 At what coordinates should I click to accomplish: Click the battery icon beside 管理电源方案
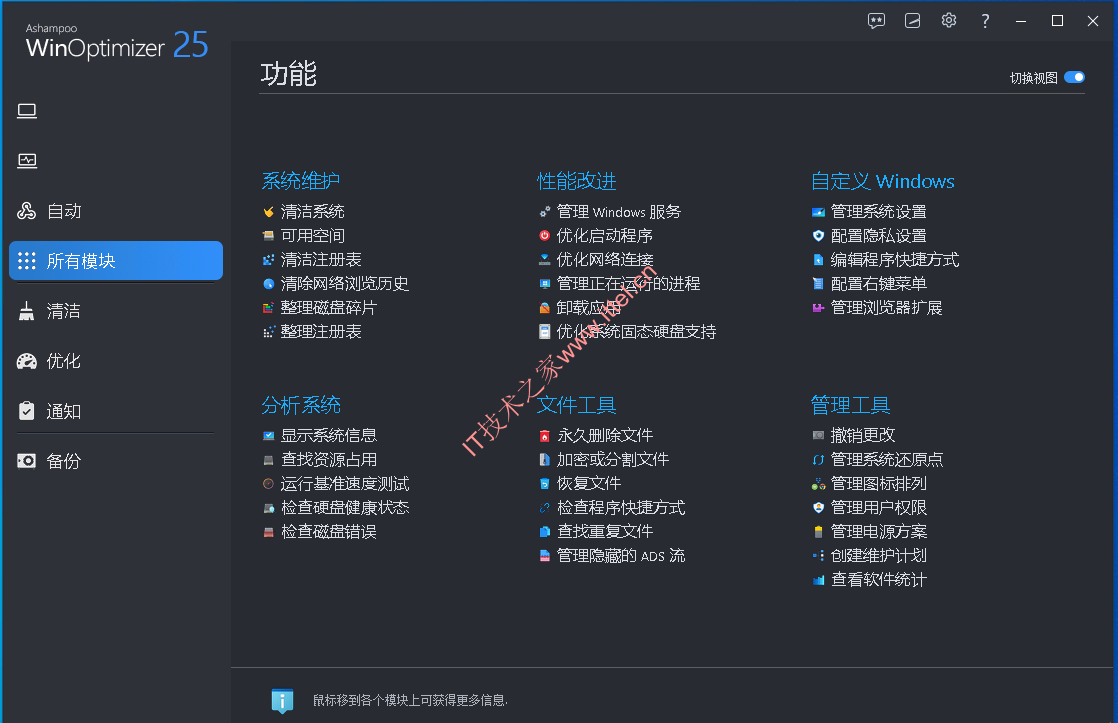(x=819, y=532)
